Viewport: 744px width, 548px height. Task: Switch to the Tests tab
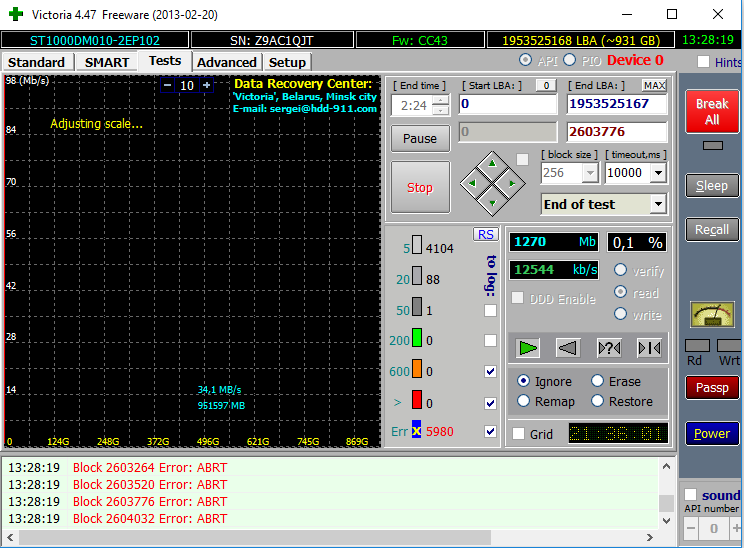click(x=165, y=61)
